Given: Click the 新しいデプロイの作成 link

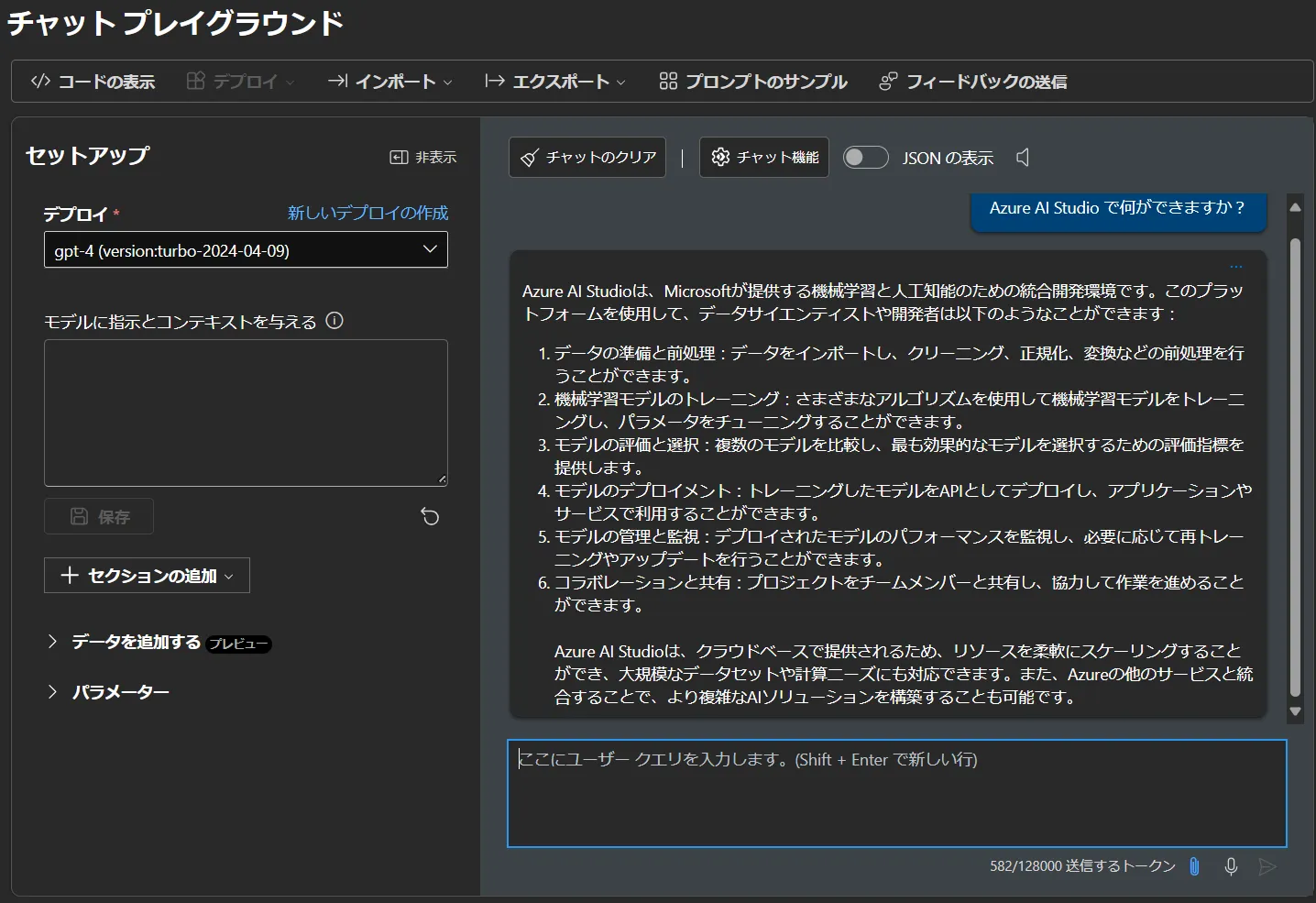Looking at the screenshot, I should (x=367, y=213).
